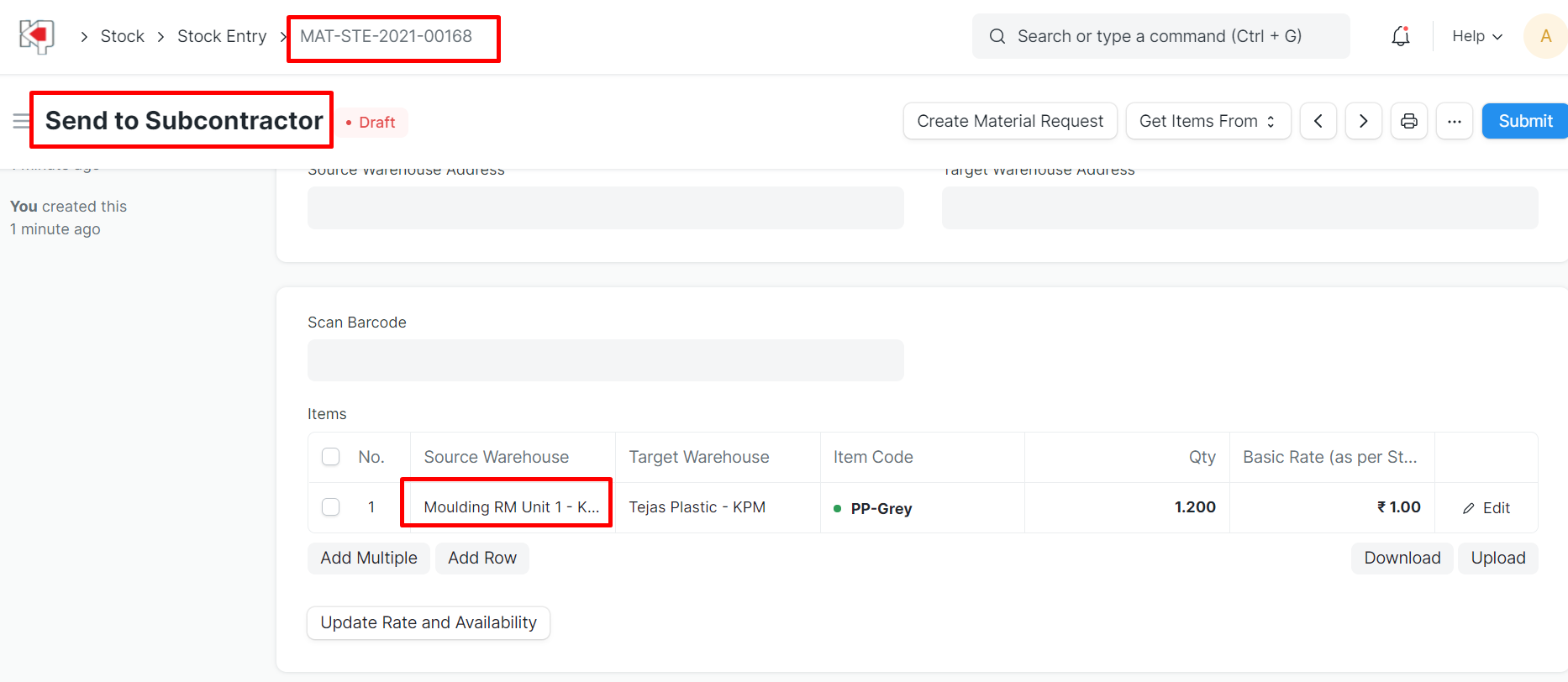Viewport: 1568px width, 682px height.
Task: Open the Get Items From dropdown
Action: (1207, 121)
